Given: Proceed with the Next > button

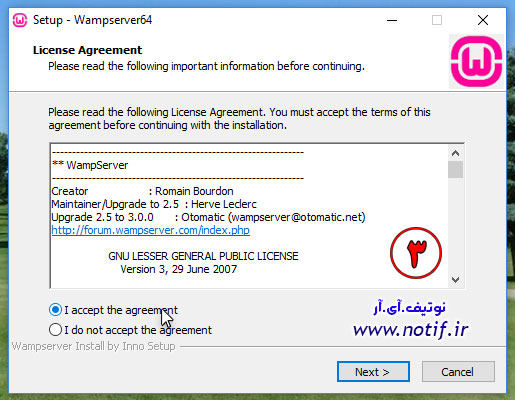Looking at the screenshot, I should click(373, 371).
